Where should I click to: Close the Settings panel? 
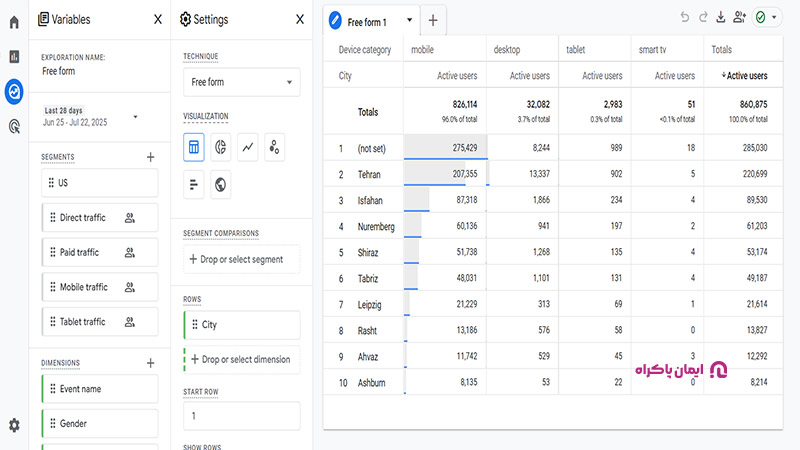(x=299, y=19)
